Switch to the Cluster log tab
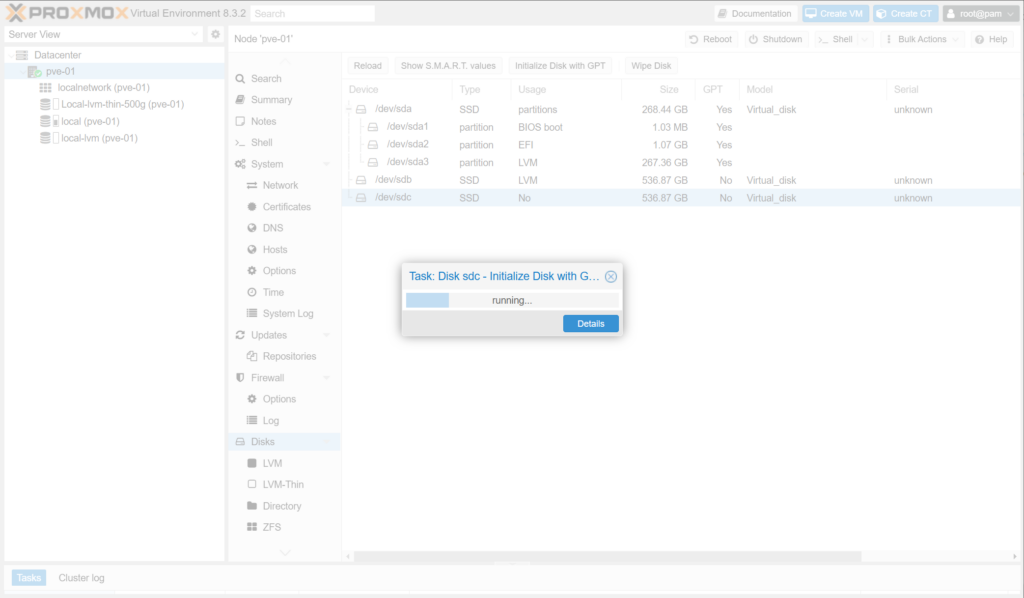Screen dimensions: 1024x598 pyautogui.click(x=81, y=578)
